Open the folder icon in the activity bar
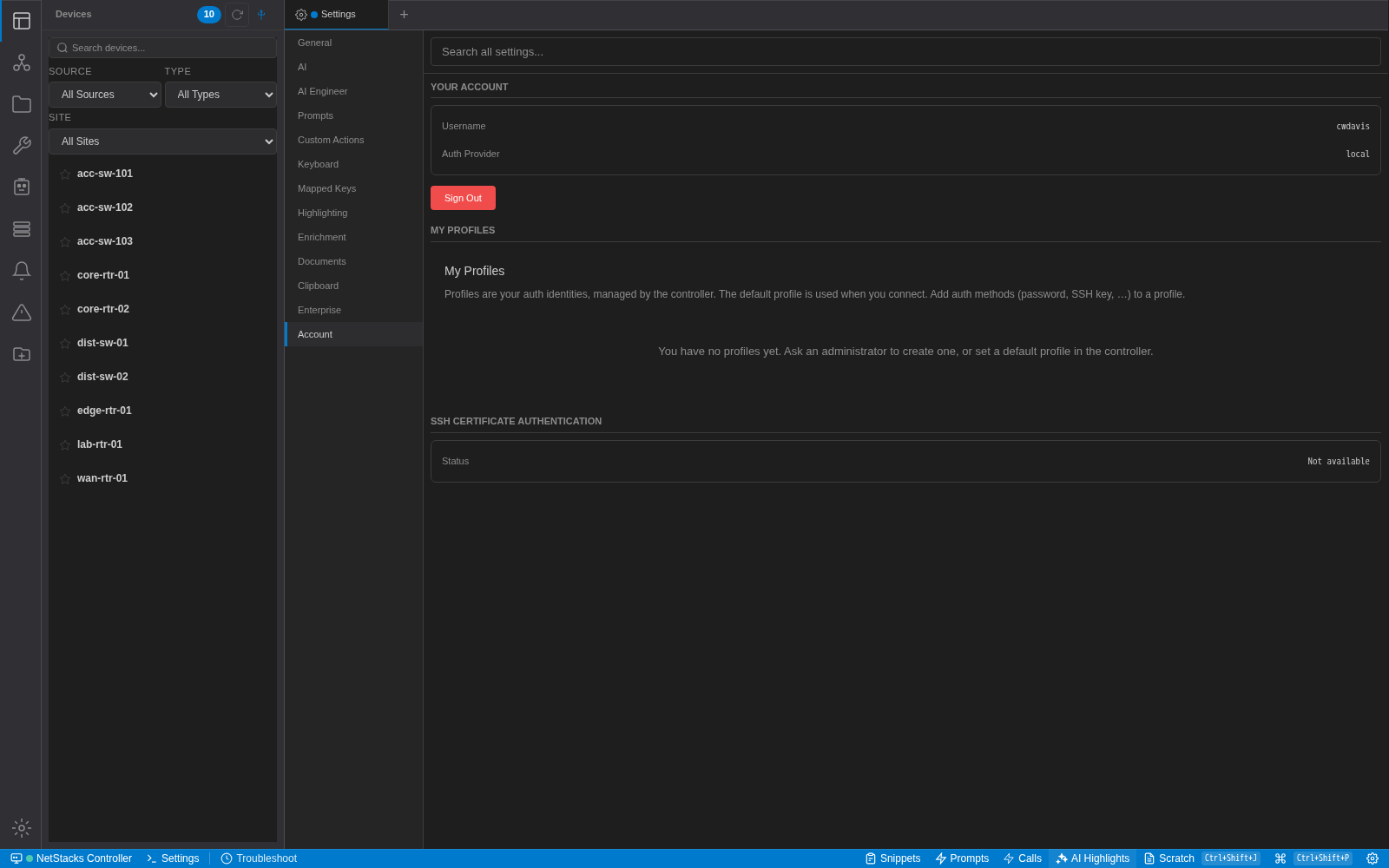This screenshot has height=868, width=1389. click(22, 104)
